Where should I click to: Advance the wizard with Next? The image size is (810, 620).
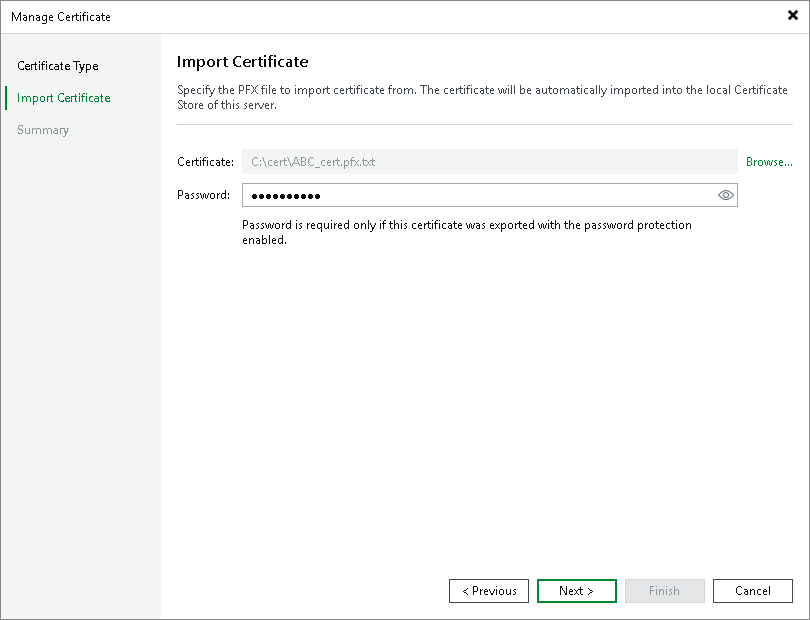(x=576, y=591)
